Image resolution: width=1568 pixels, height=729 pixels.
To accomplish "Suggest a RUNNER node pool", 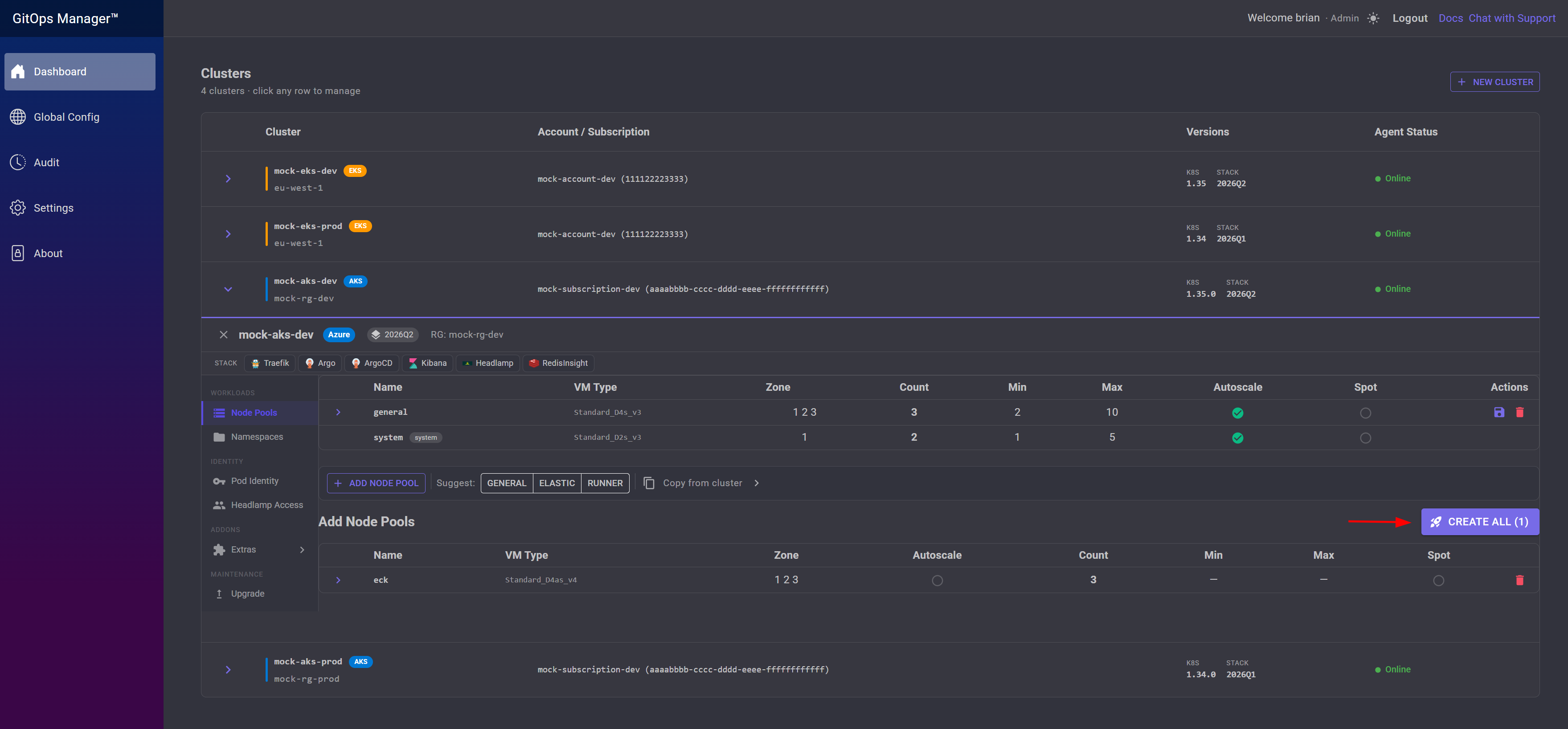I will (x=605, y=483).
